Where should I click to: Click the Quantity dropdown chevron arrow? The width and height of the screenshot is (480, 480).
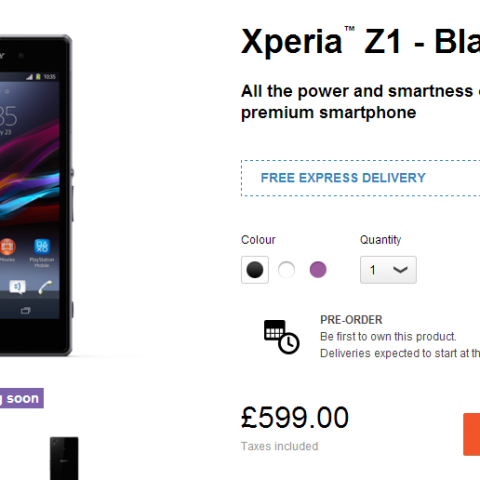(400, 270)
